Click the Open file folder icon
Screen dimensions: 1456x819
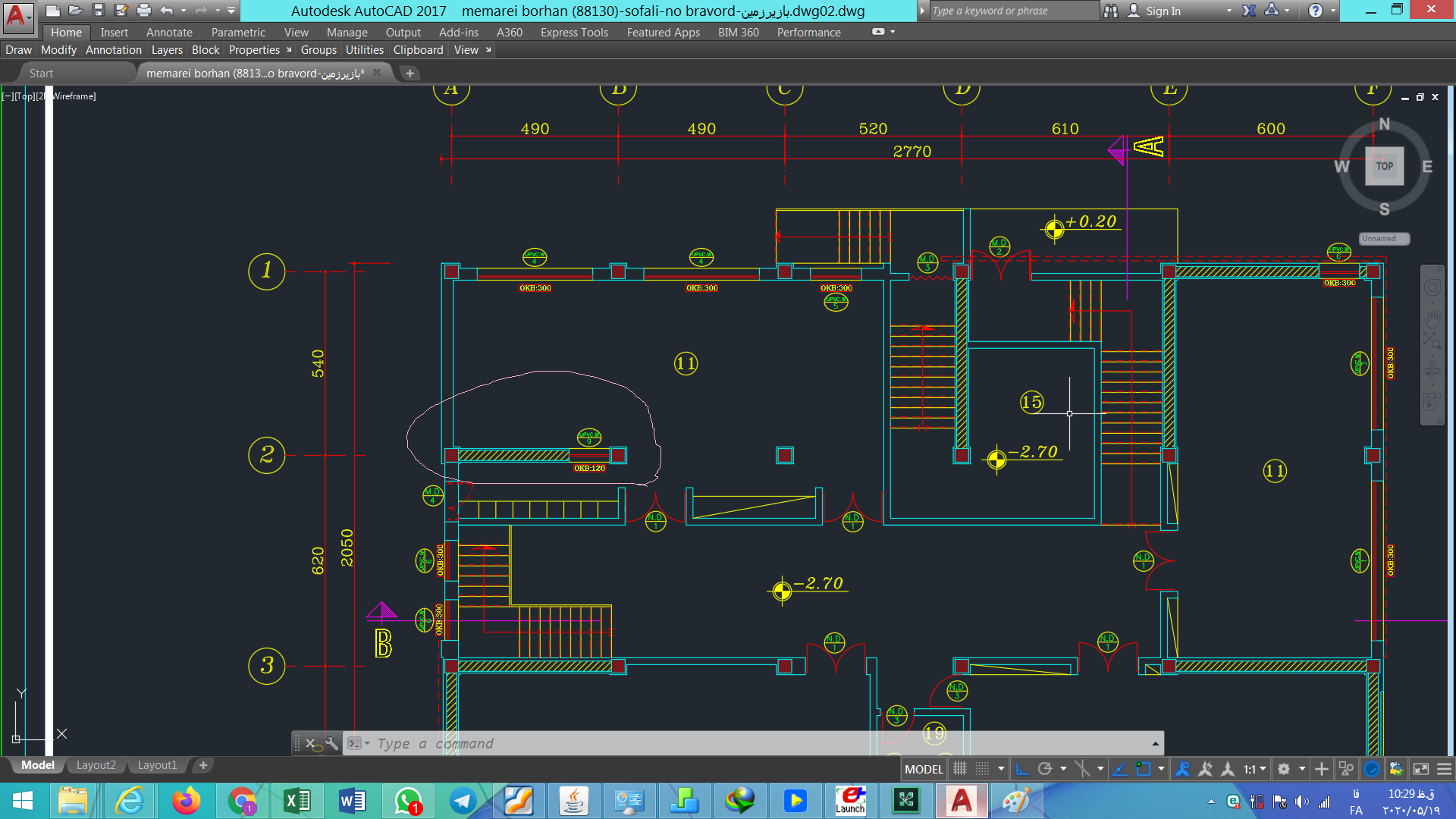(75, 11)
